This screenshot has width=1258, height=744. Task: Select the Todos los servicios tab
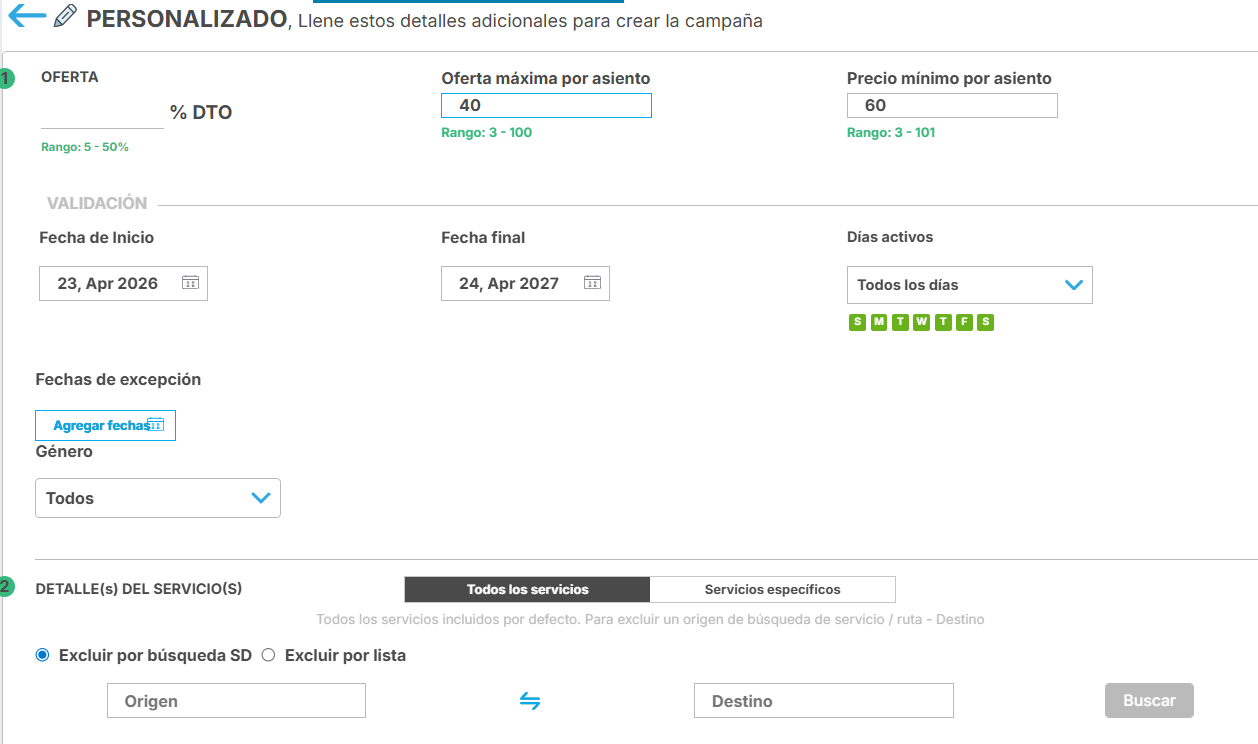point(526,589)
